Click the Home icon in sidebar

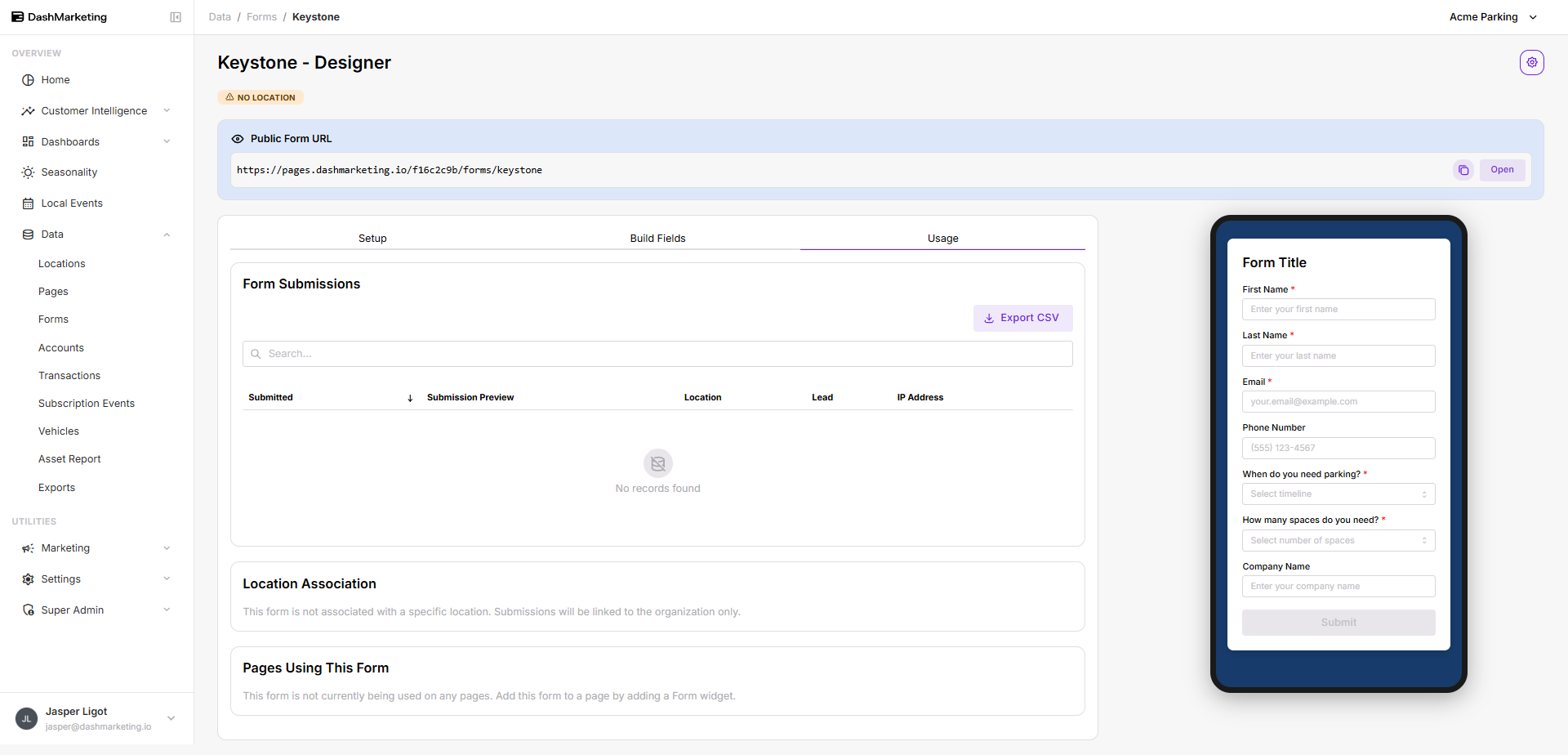pyautogui.click(x=28, y=80)
